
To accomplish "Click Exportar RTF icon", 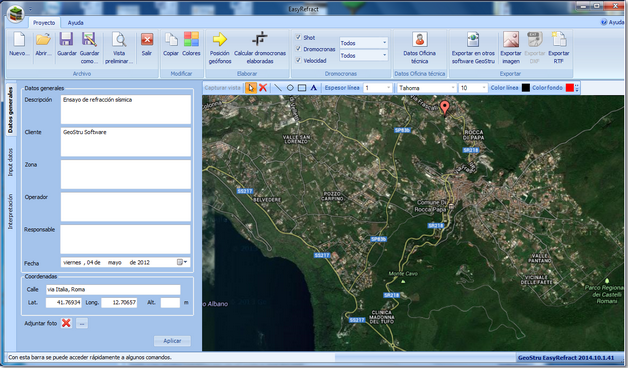I will tap(559, 40).
